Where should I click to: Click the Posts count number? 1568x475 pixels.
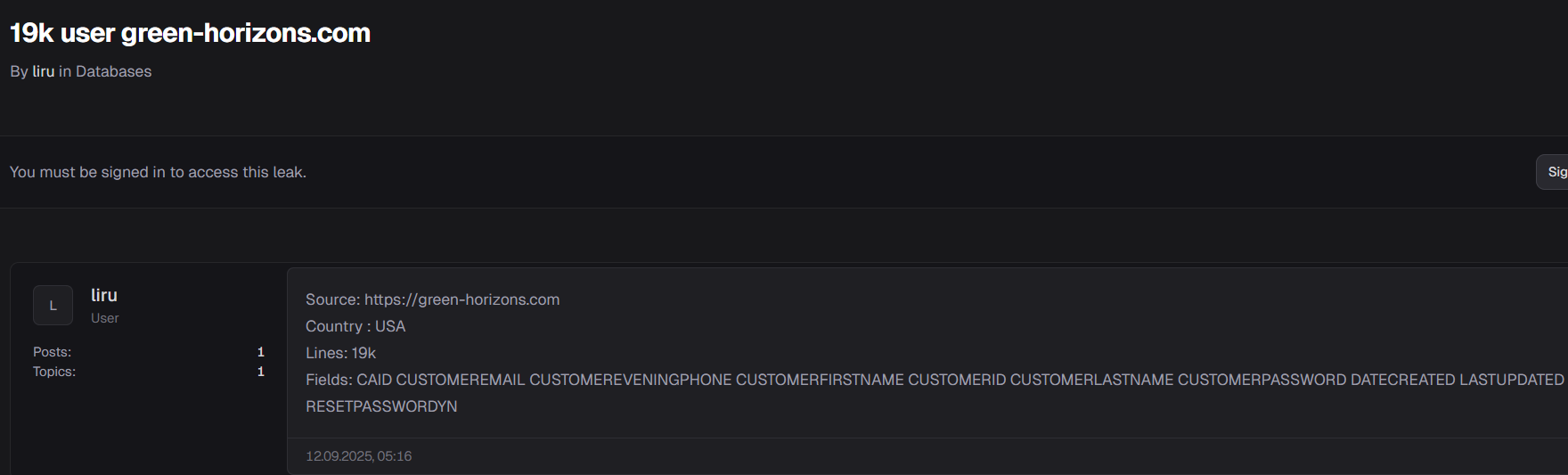[261, 352]
